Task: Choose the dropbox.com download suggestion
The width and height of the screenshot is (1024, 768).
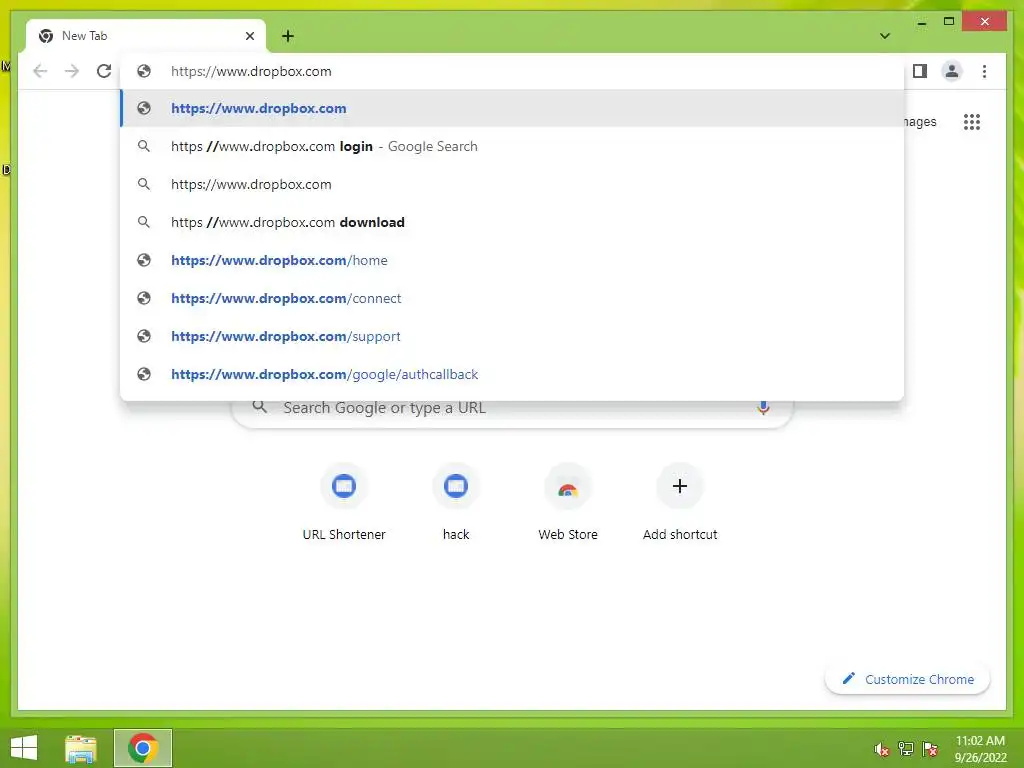Action: [x=513, y=222]
